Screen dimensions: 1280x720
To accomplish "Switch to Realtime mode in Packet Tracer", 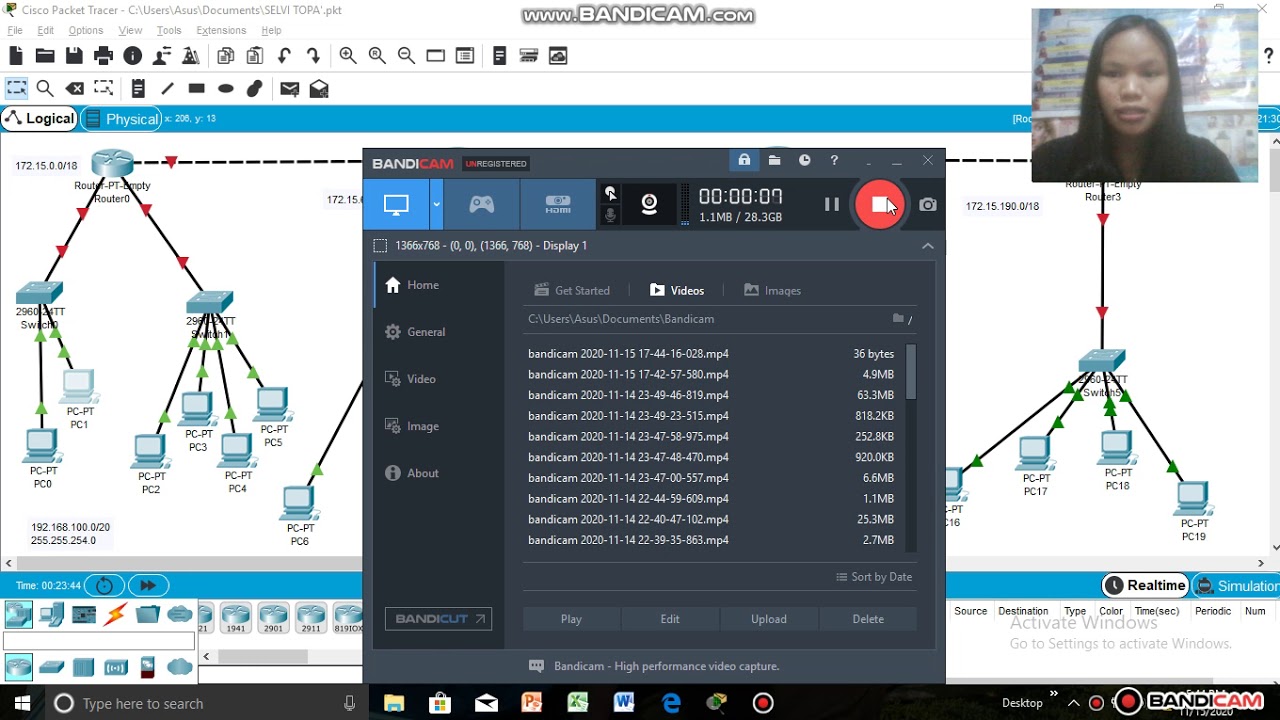I will pos(1146,586).
